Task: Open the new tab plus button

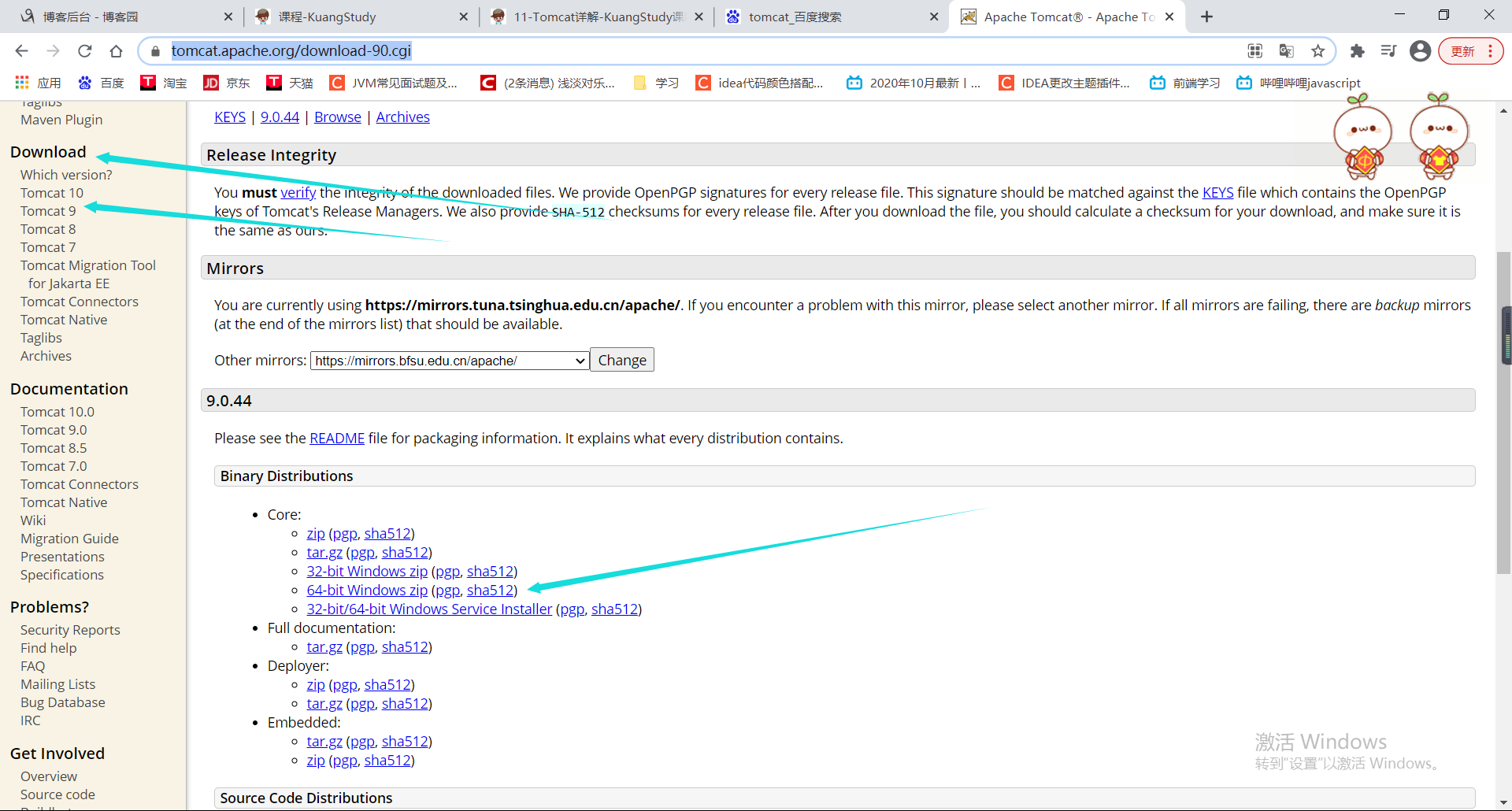Action: tap(1206, 17)
